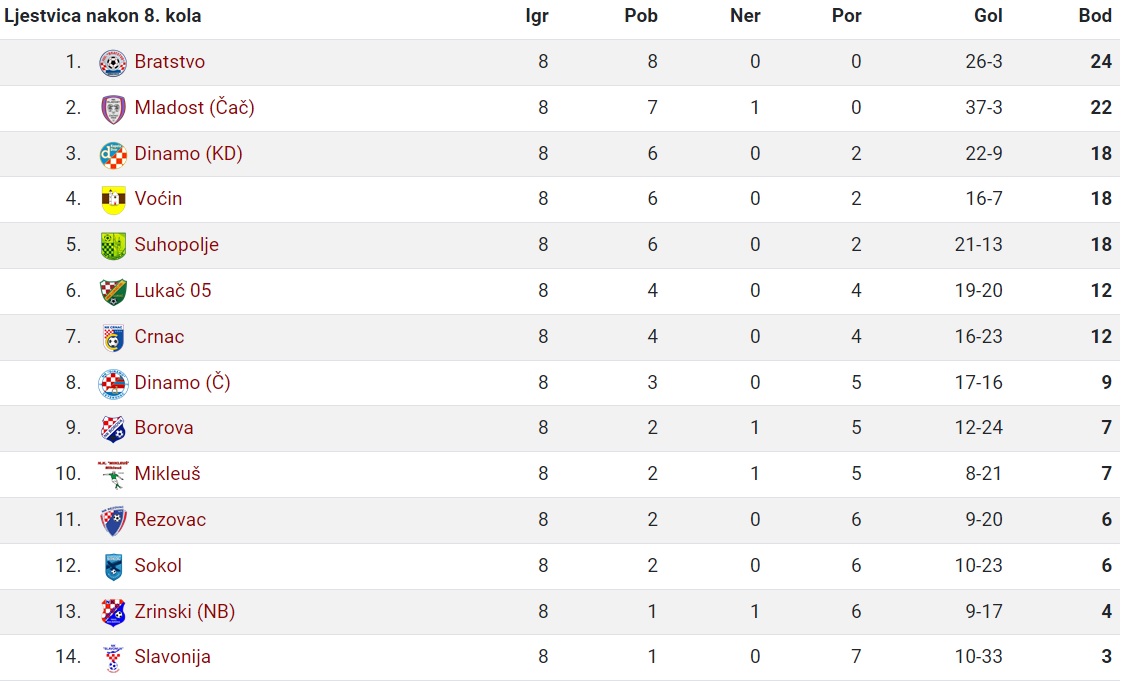Click the Slavonija club crest icon

[113, 658]
